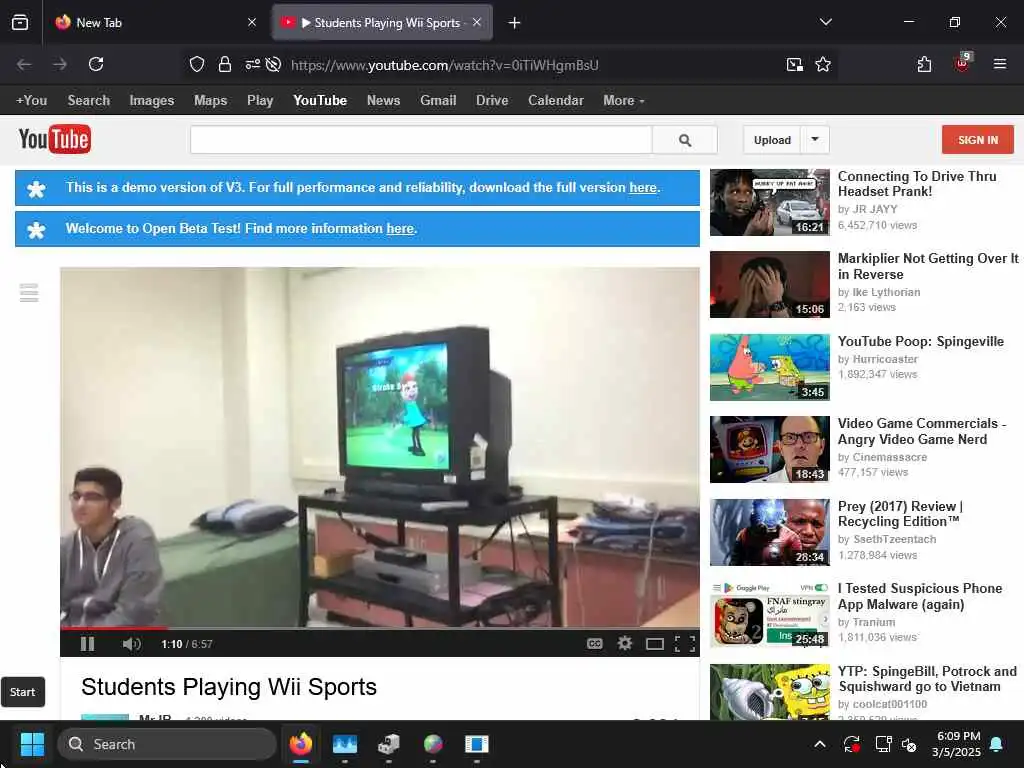Click the red video progress bar
This screenshot has height=768, width=1024.
(114, 628)
